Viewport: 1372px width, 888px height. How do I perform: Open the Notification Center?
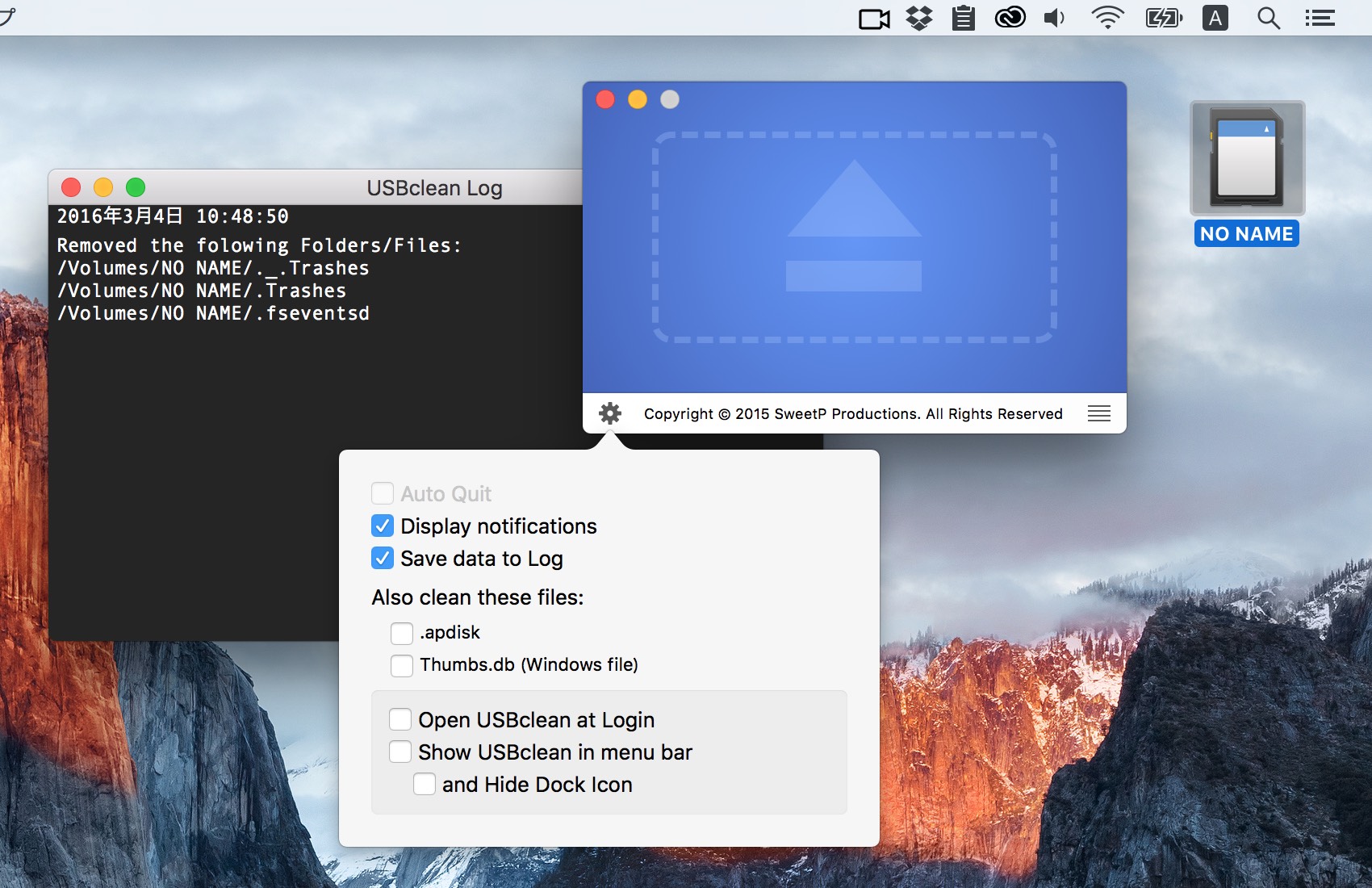point(1320,18)
